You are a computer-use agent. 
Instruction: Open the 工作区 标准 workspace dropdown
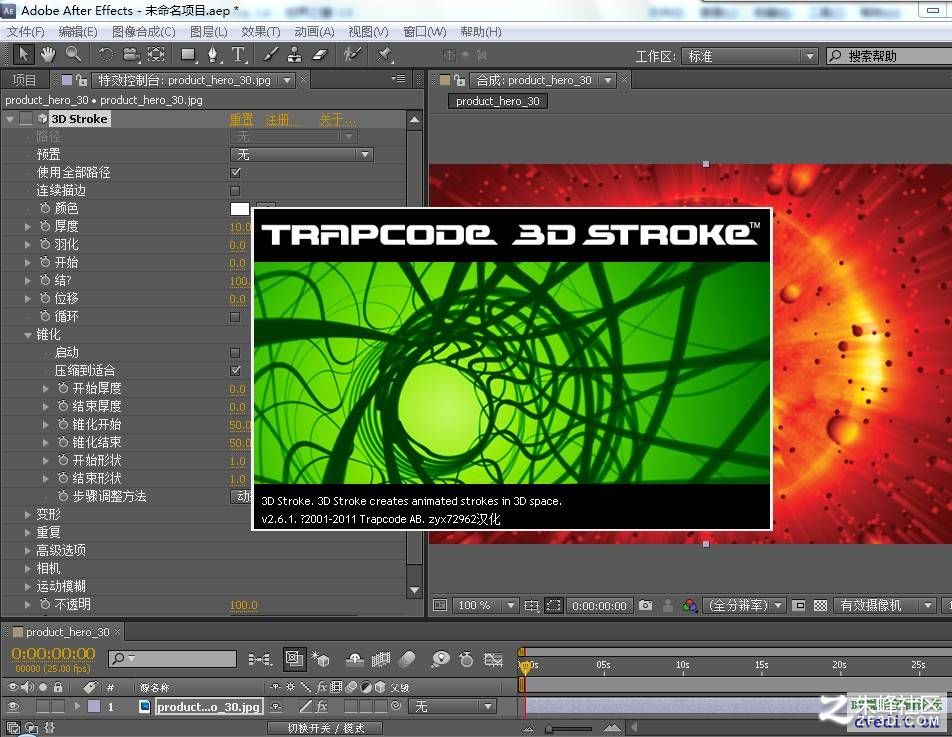tap(749, 56)
